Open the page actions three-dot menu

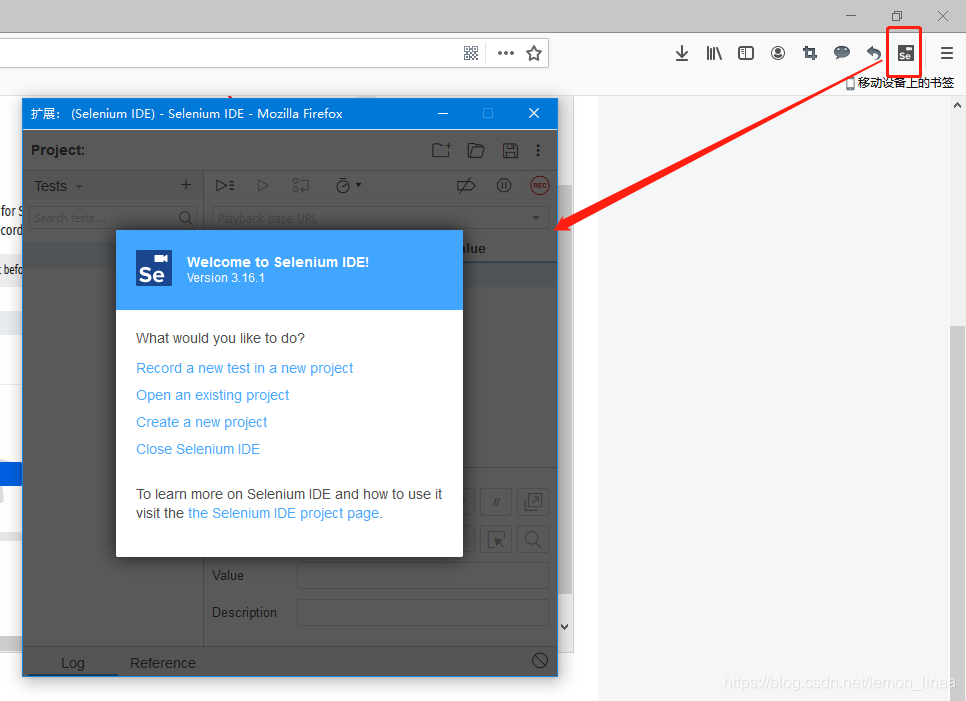[x=506, y=53]
